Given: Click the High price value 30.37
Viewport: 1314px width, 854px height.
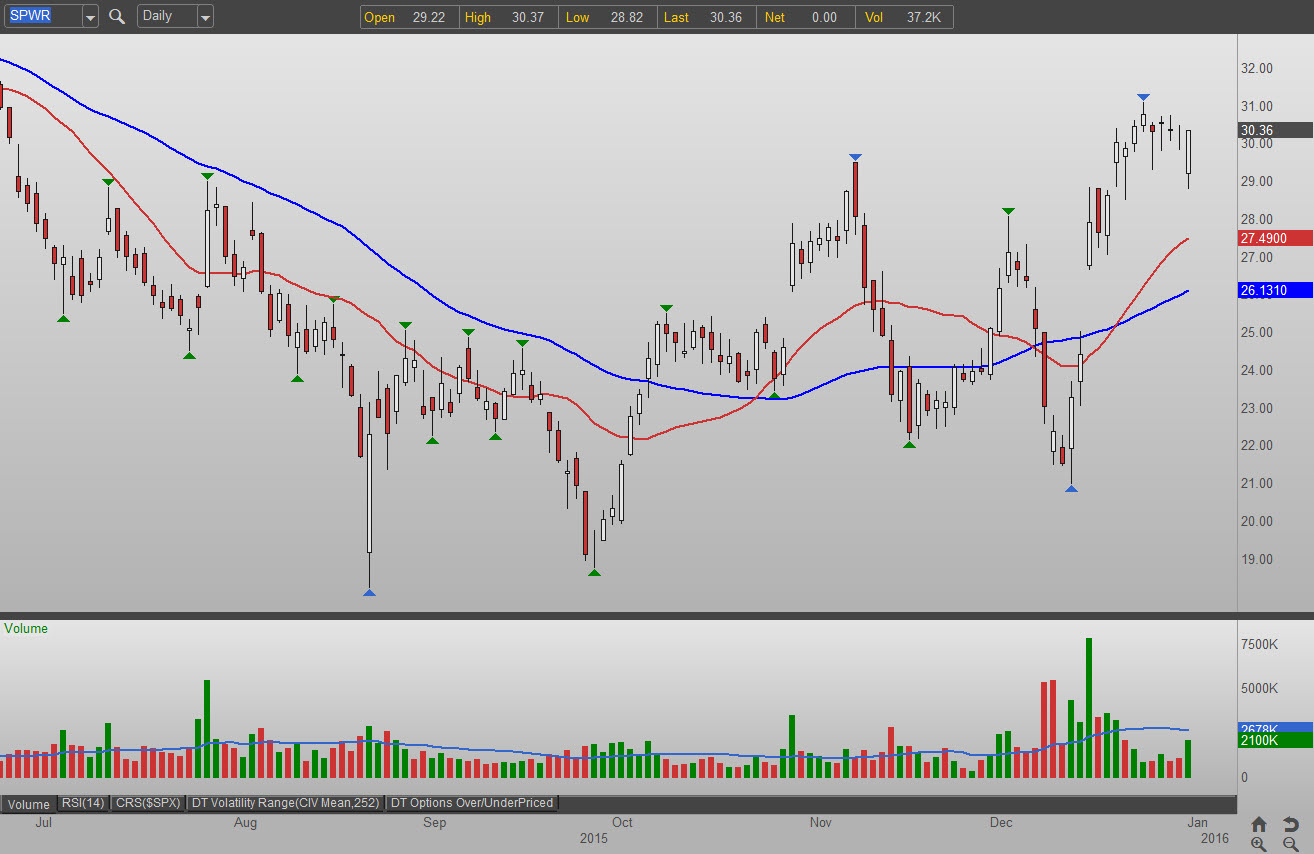Looking at the screenshot, I should (529, 17).
